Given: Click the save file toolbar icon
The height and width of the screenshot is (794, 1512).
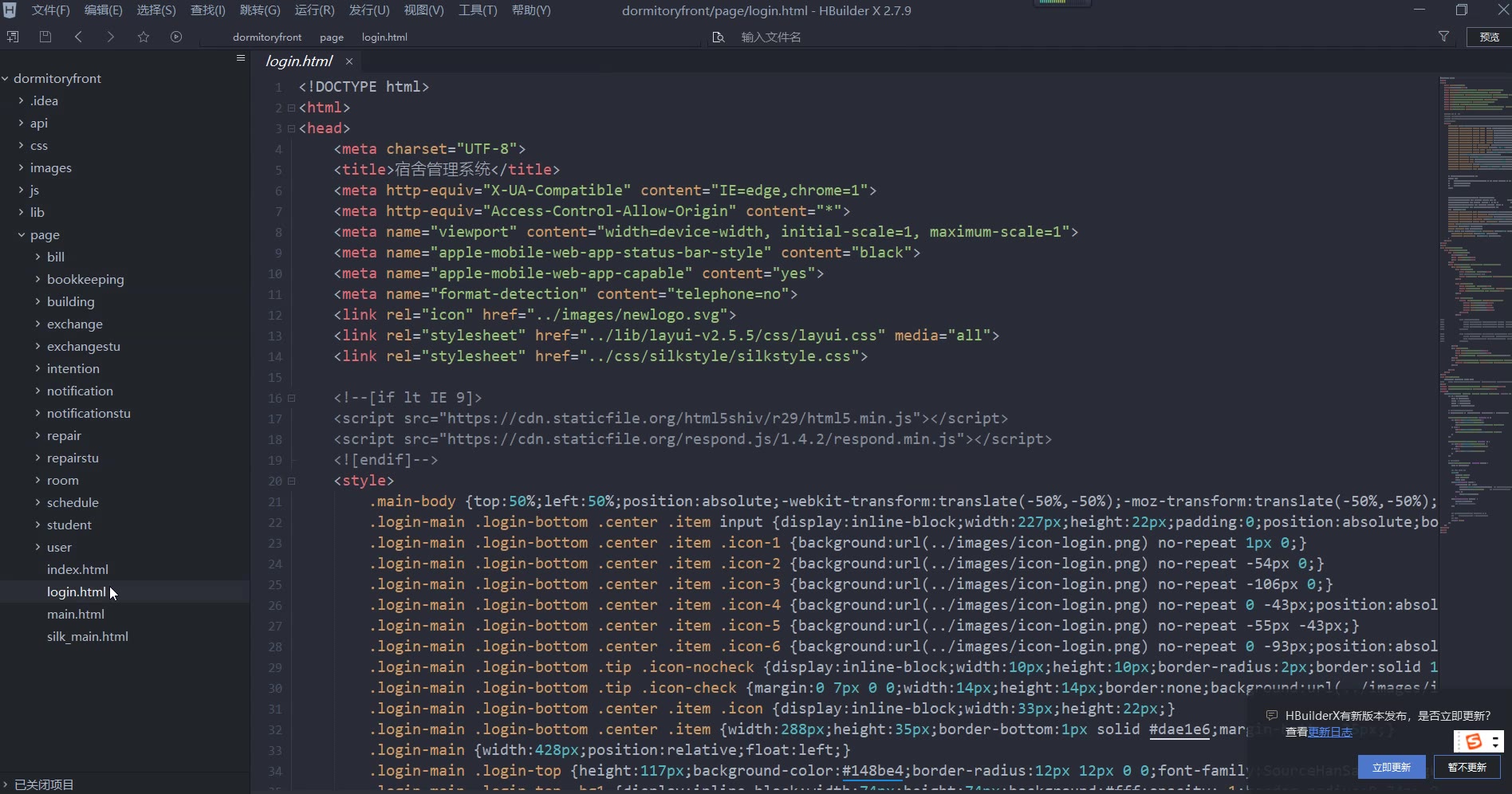Looking at the screenshot, I should tap(45, 37).
